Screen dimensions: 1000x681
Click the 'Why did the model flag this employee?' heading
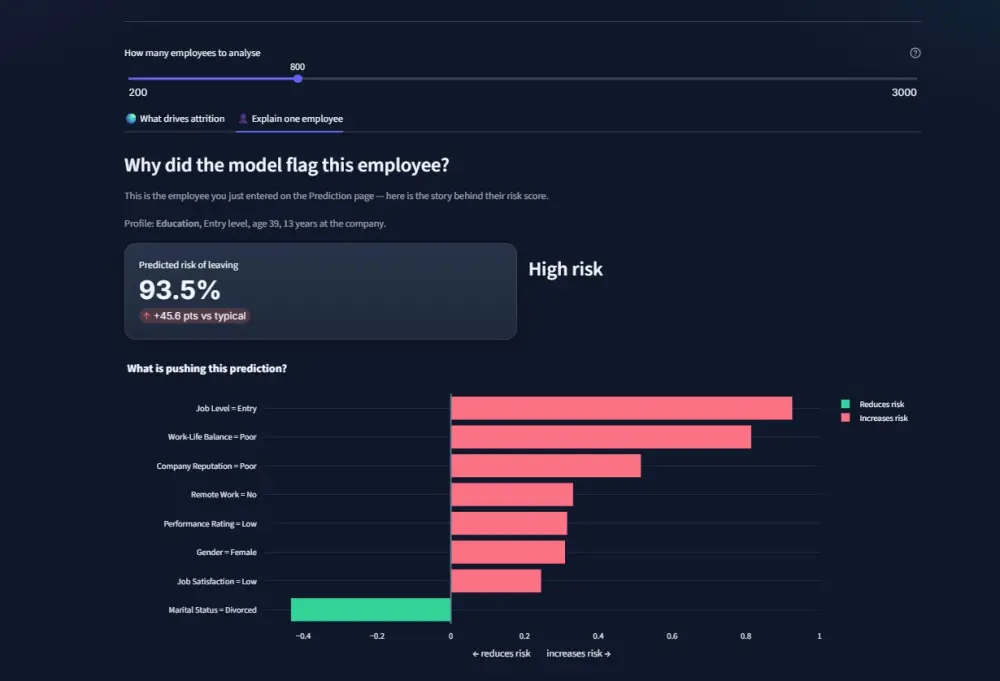click(286, 165)
